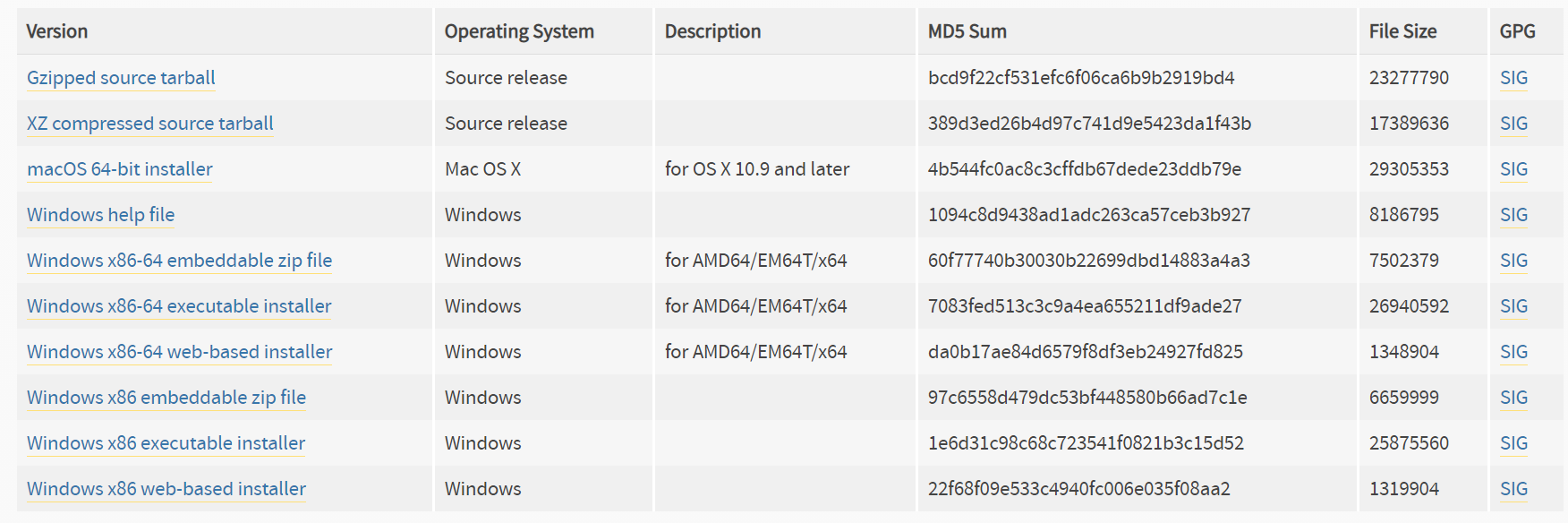The height and width of the screenshot is (523, 1568).
Task: Open SIG for Windows x86-64 web-based installer
Action: pos(1513,352)
